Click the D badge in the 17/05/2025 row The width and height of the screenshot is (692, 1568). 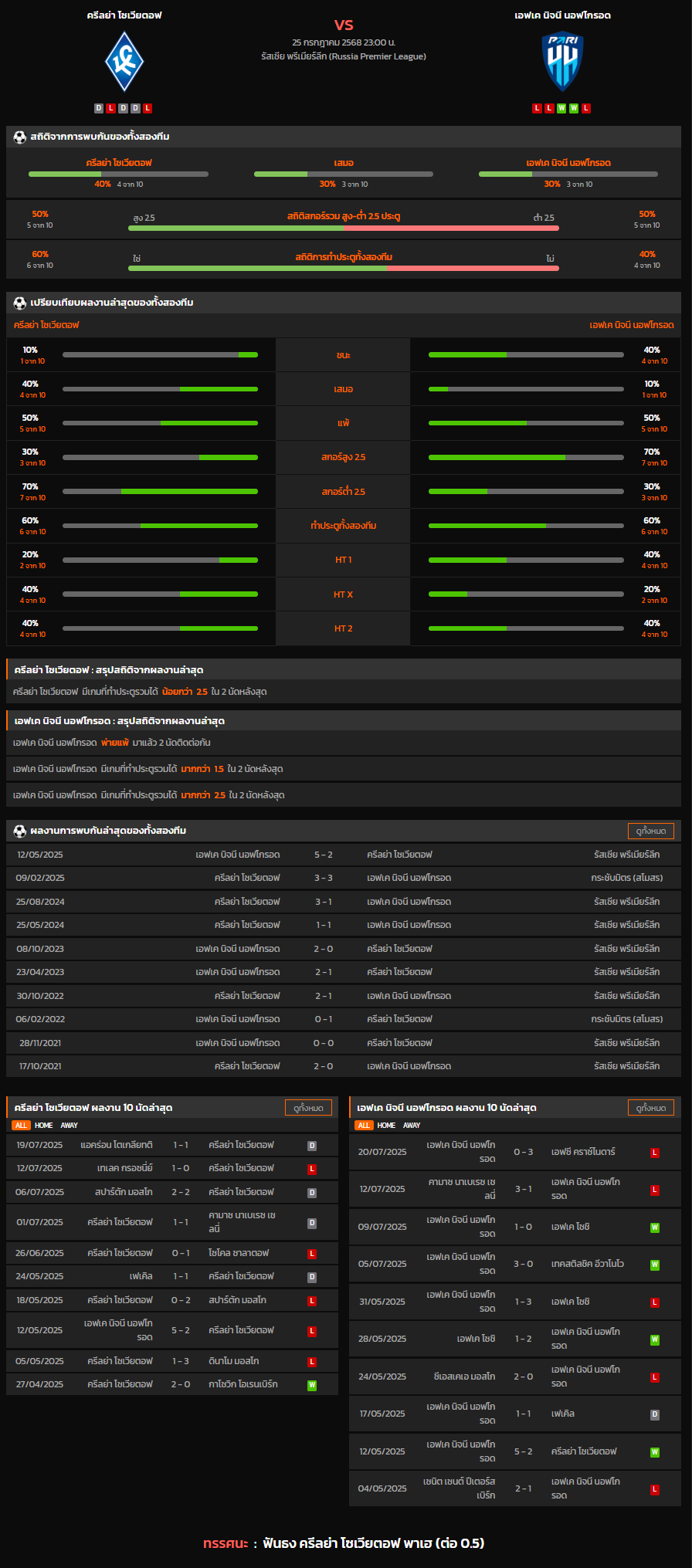tap(655, 1414)
